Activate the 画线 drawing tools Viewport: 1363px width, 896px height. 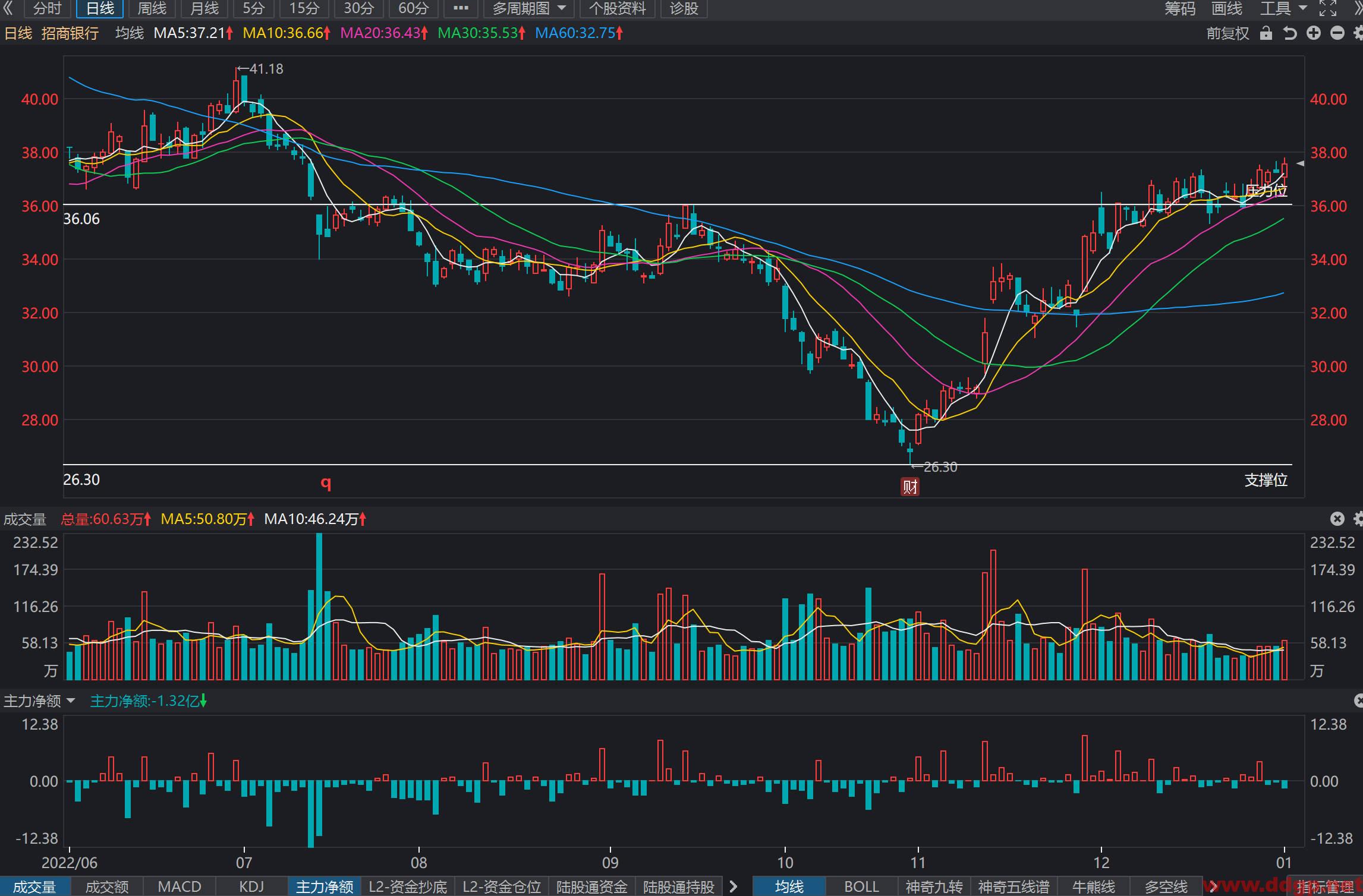tap(1227, 8)
